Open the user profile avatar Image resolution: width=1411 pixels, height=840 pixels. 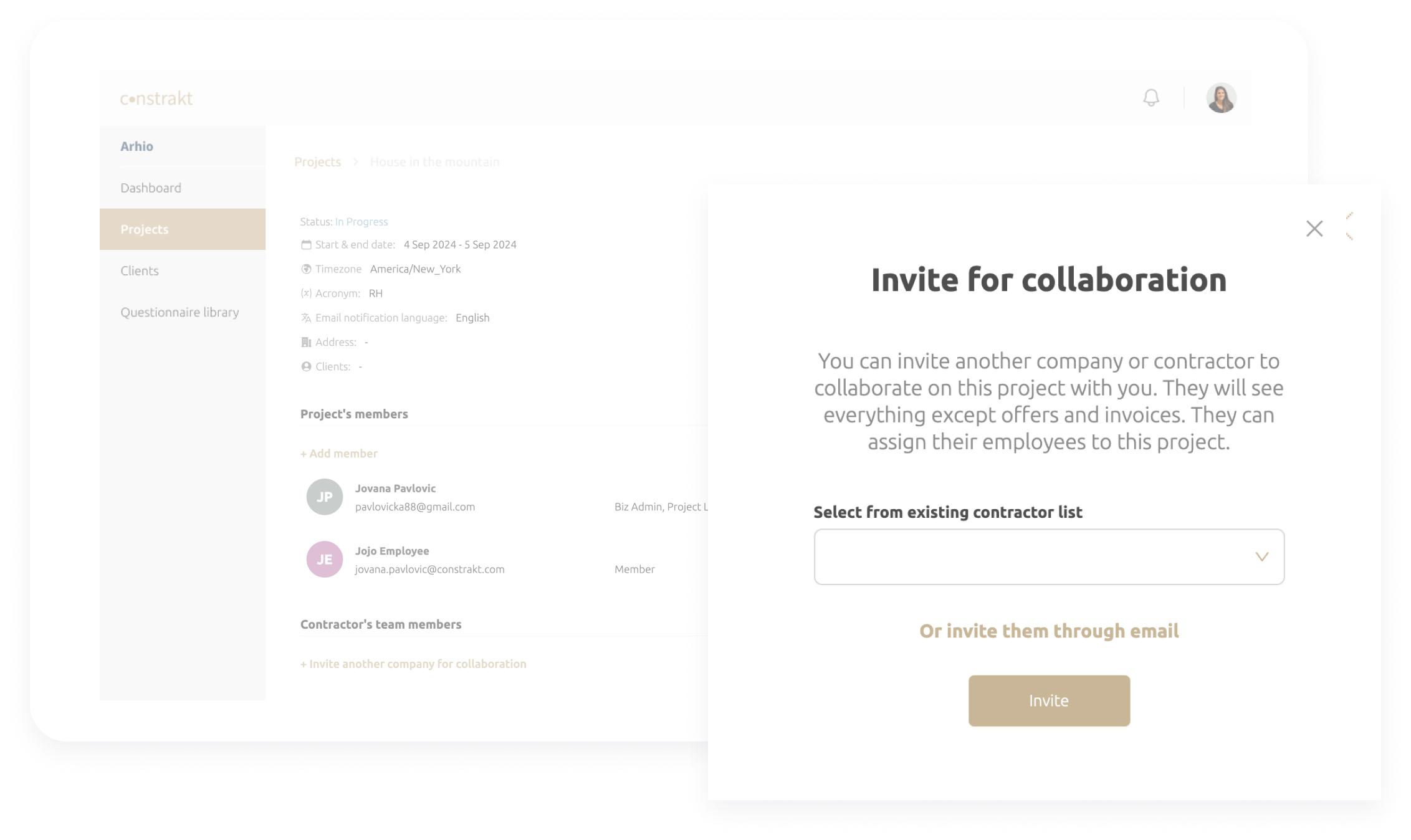point(1221,98)
